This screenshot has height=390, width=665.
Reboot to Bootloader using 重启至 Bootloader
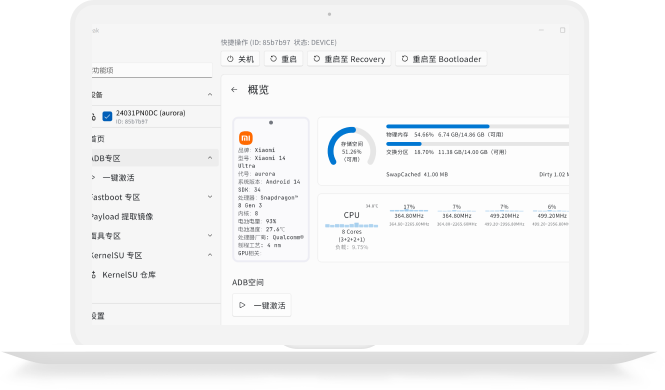pos(441,59)
